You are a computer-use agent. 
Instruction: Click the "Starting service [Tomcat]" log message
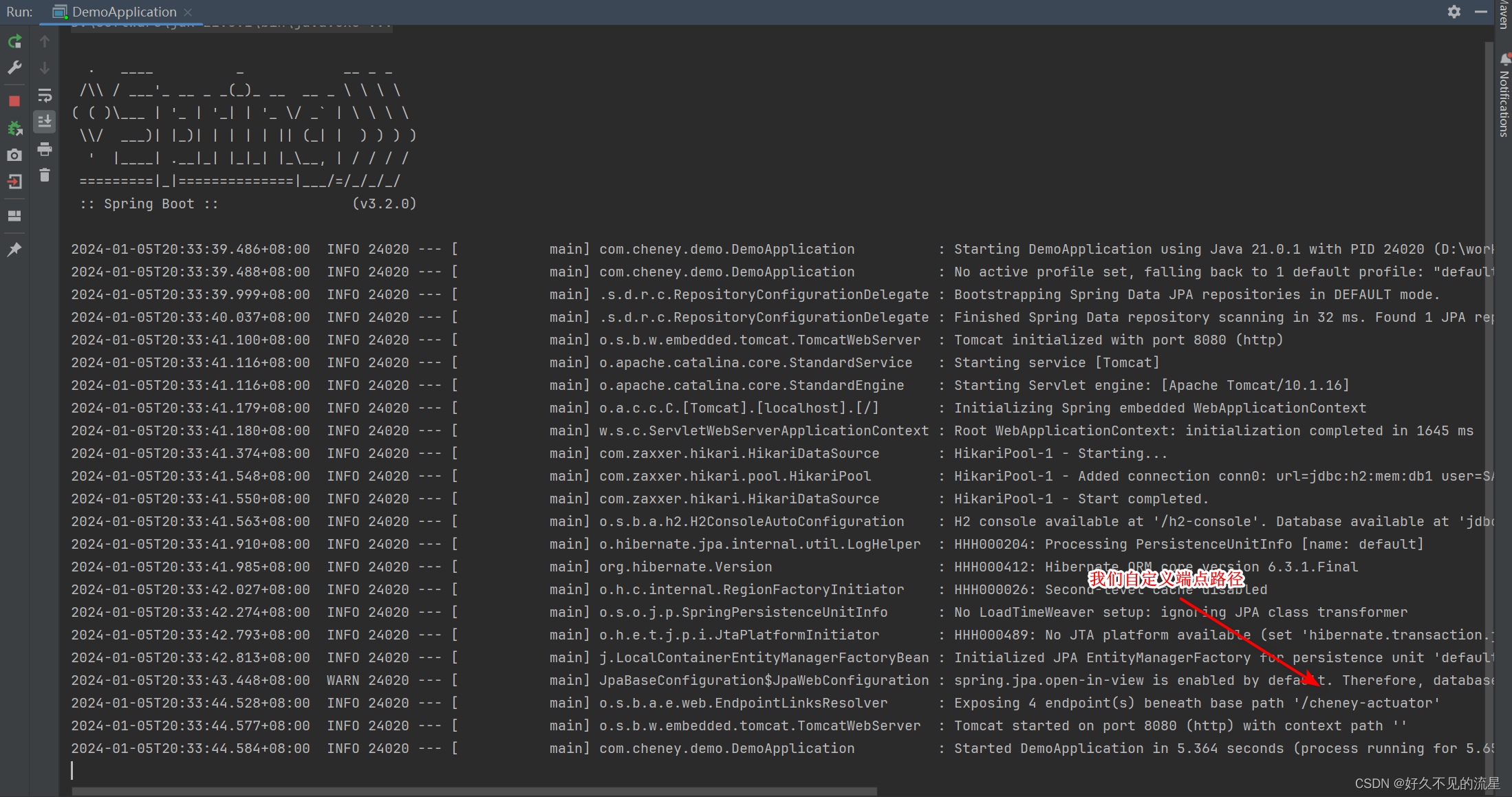pos(1057,362)
